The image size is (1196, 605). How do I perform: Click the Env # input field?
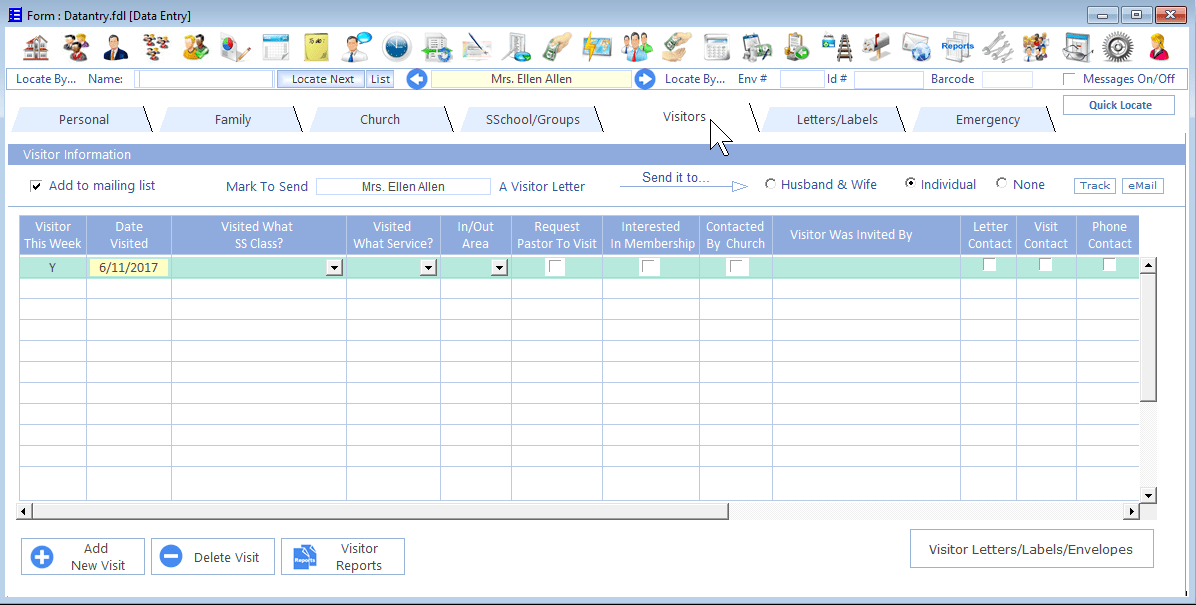coord(802,79)
